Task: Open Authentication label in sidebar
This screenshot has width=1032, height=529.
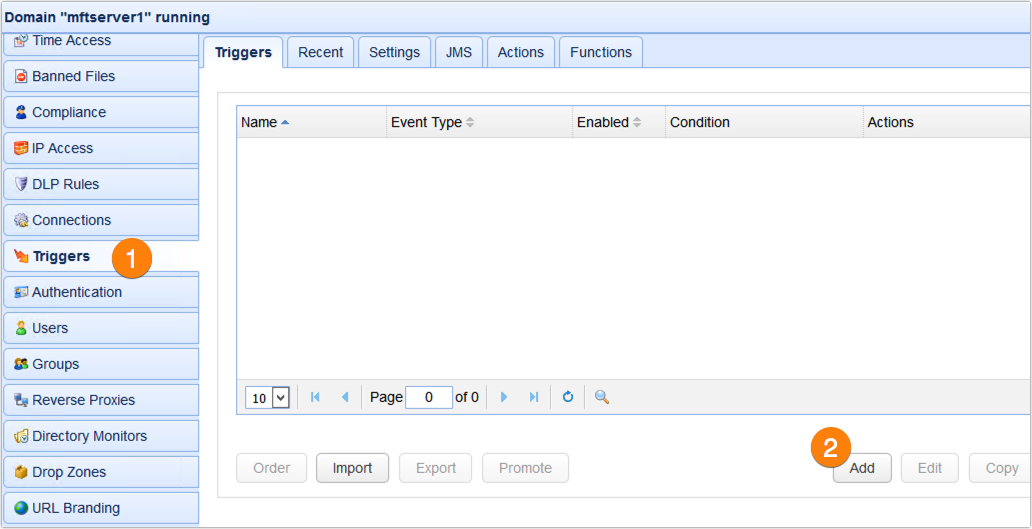Action: tap(77, 292)
